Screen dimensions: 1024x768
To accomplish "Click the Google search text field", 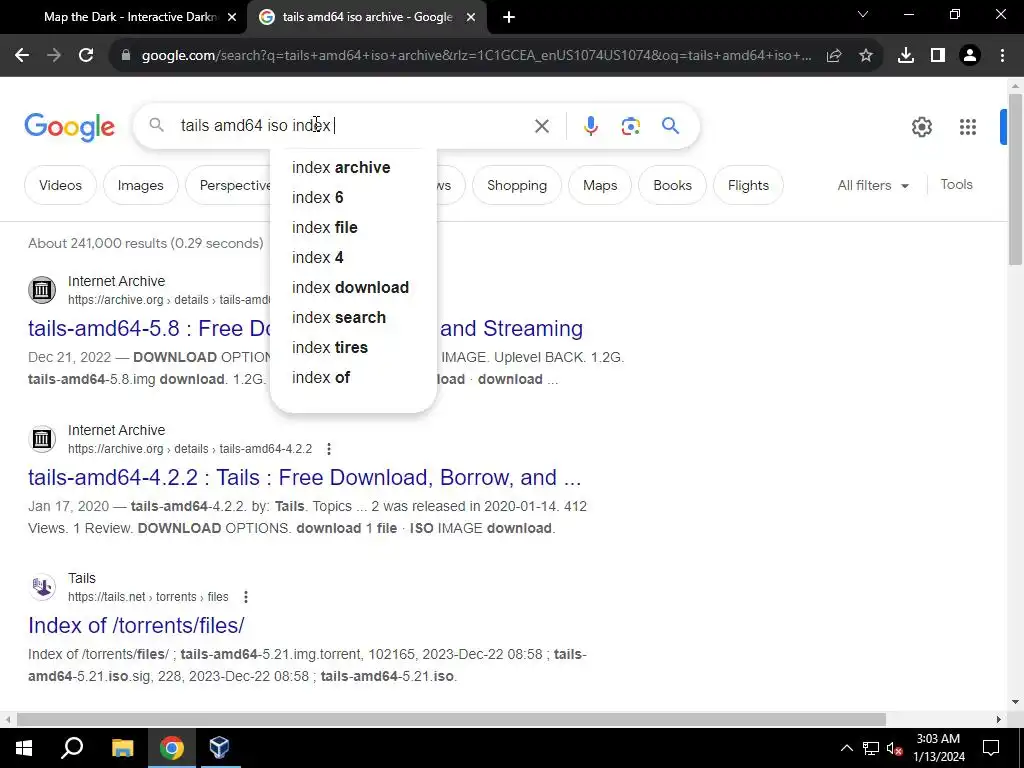I will (353, 125).
